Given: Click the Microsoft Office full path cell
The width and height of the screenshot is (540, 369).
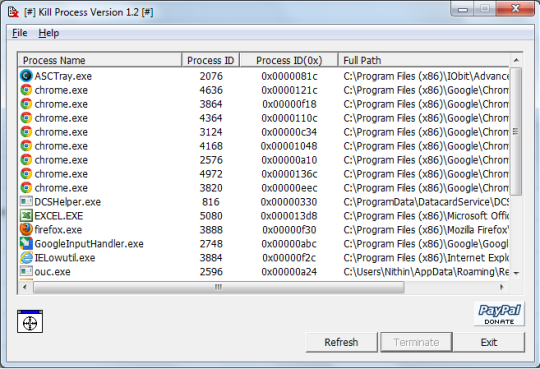Looking at the screenshot, I should coord(426,216).
